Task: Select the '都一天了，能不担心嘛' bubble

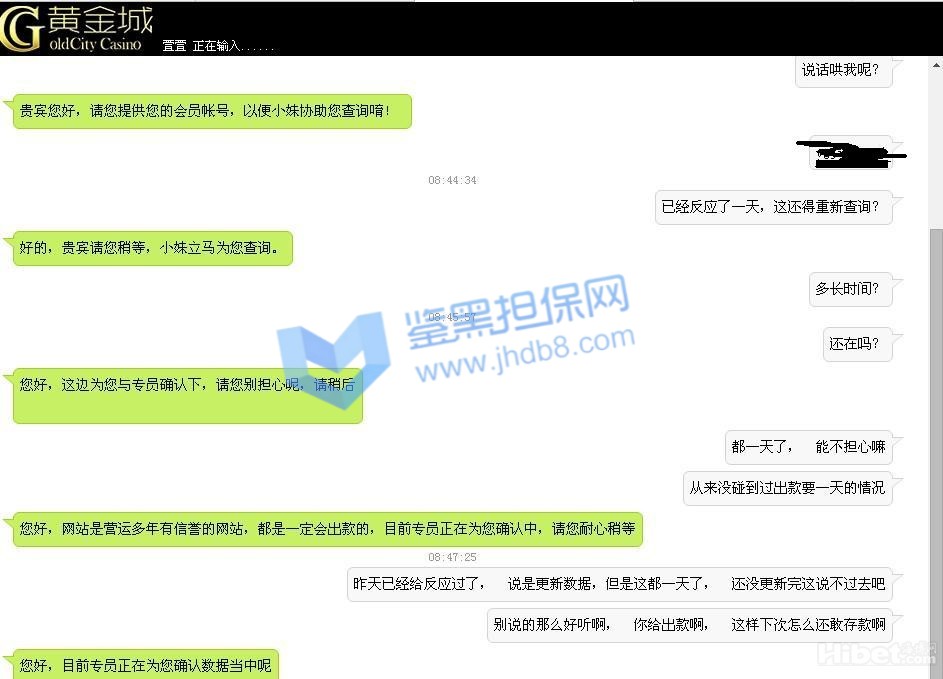Action: click(x=808, y=447)
